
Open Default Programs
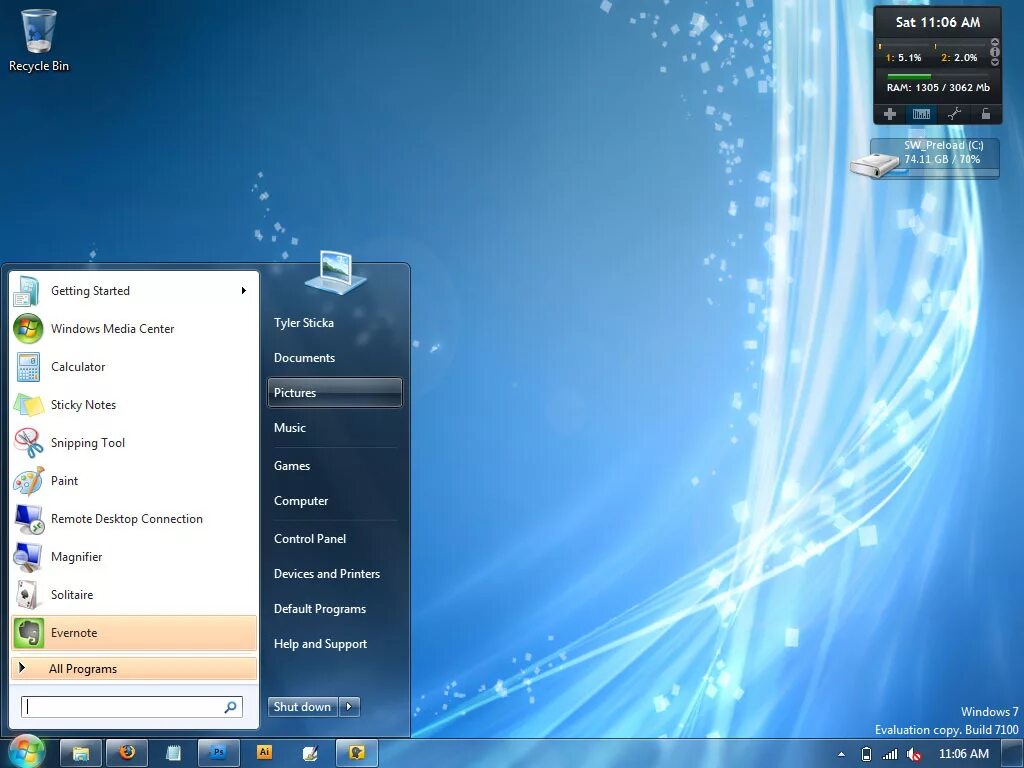(334, 609)
